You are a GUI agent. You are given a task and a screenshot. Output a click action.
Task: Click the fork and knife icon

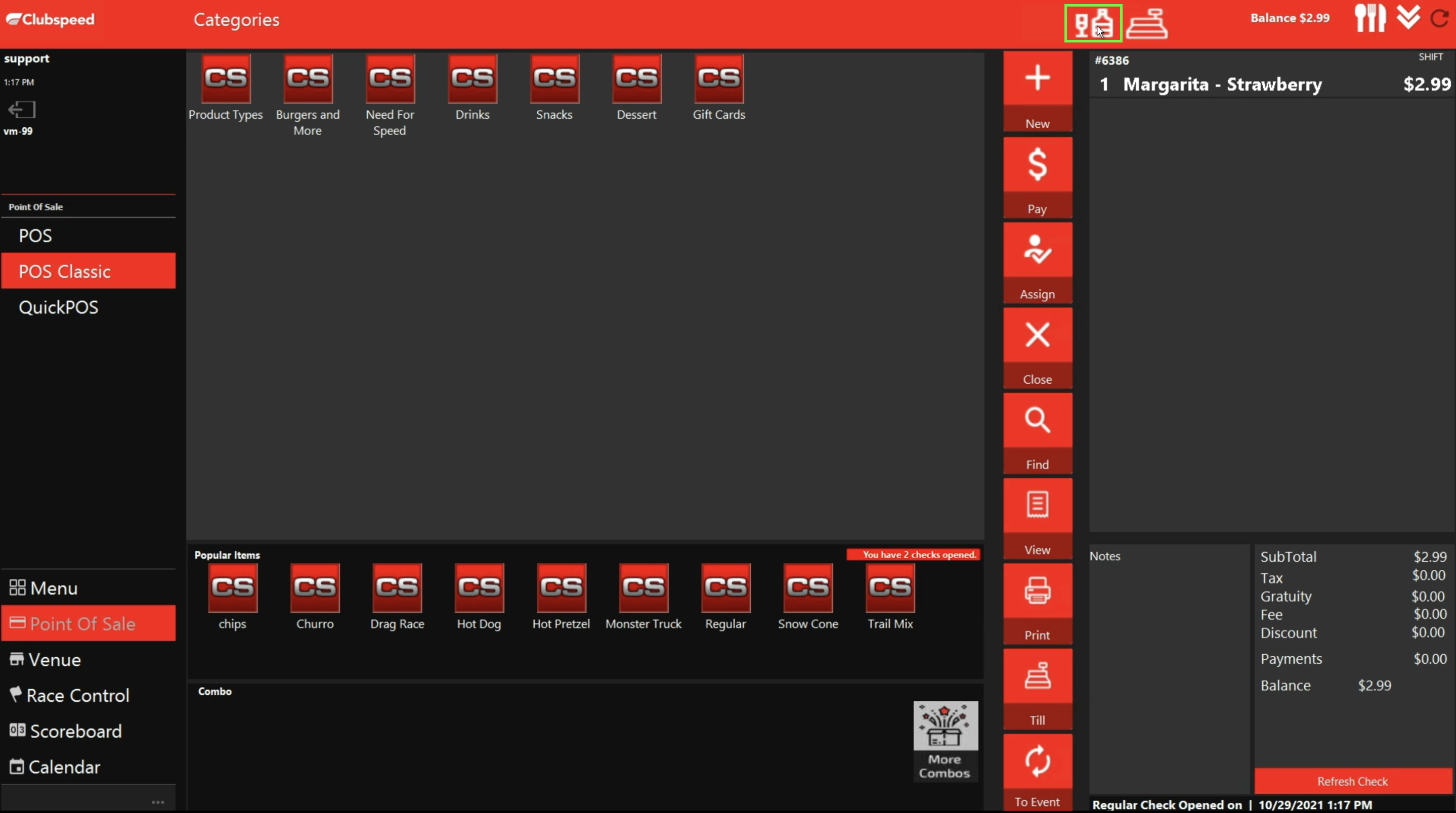[x=1369, y=18]
